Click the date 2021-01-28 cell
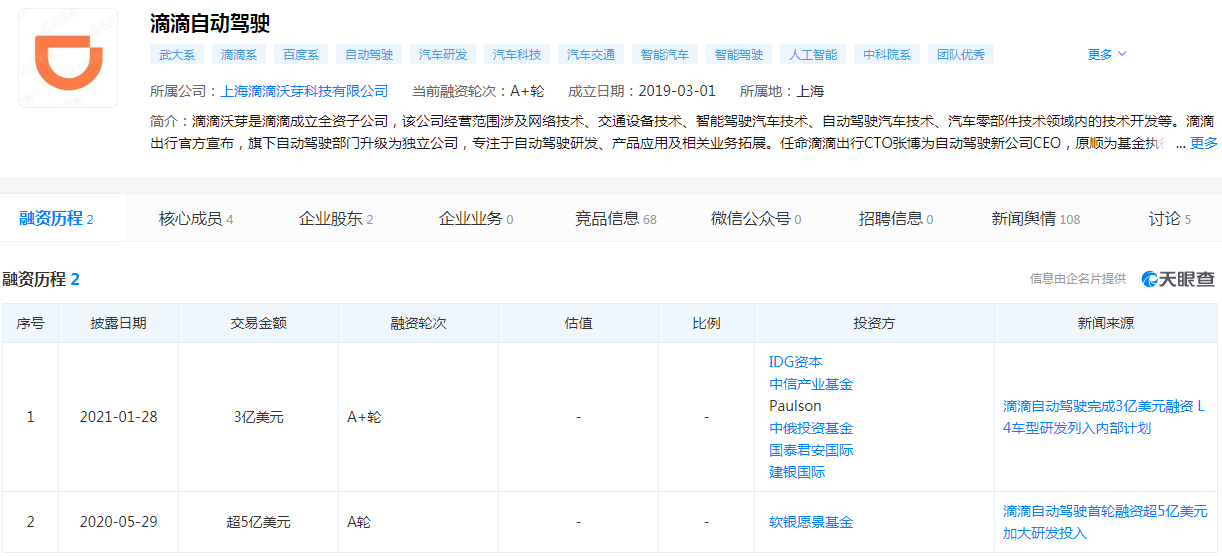This screenshot has width=1222, height=556. (x=118, y=417)
